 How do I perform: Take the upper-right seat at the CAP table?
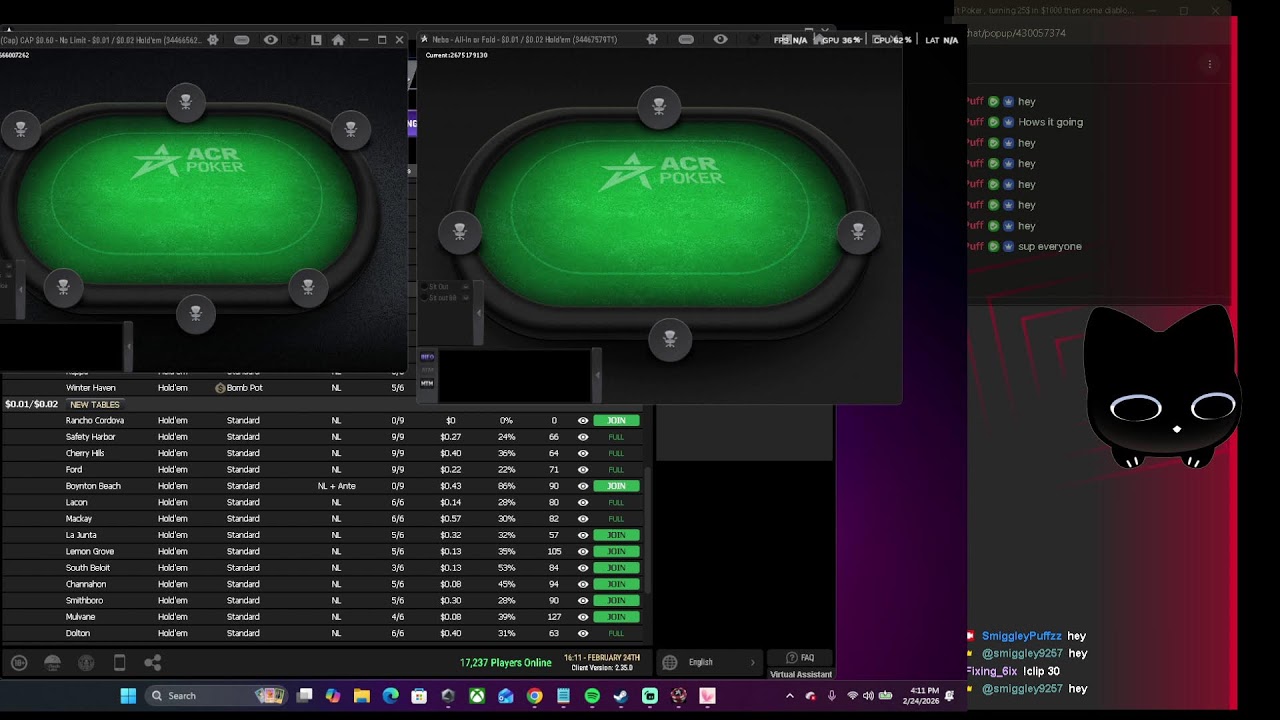(350, 128)
